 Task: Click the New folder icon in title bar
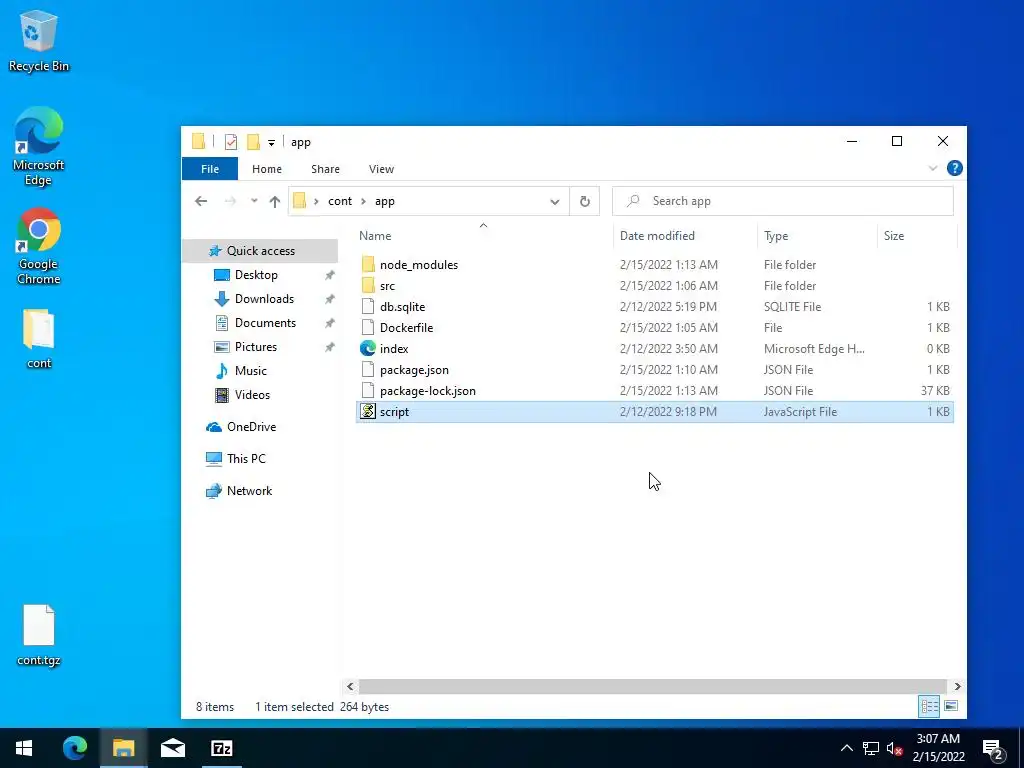pyautogui.click(x=253, y=142)
